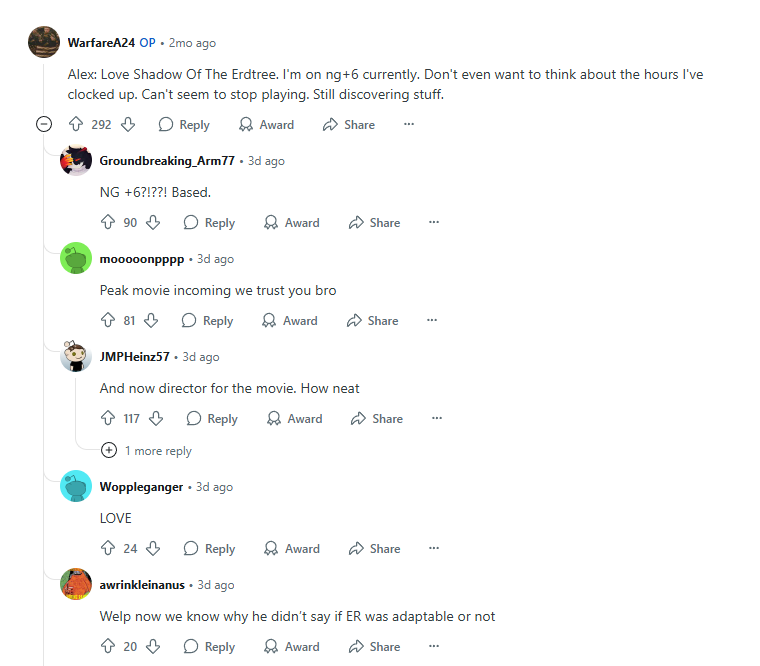This screenshot has width=760, height=666.
Task: Click awrinkleinanus's avatar picture
Action: click(x=76, y=584)
